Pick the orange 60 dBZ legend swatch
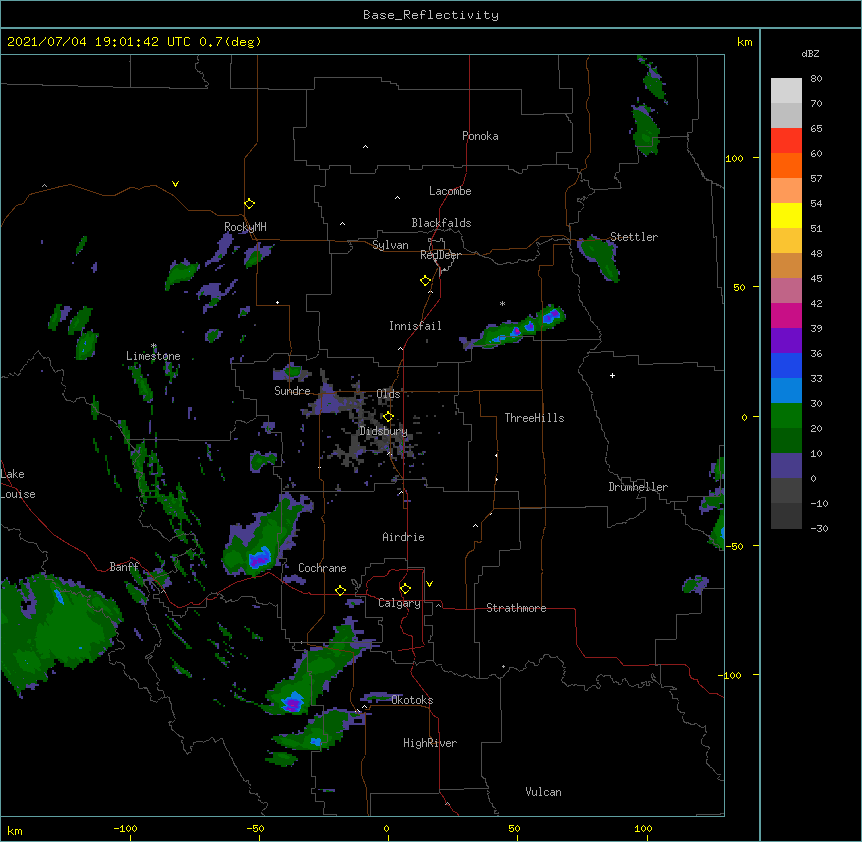This screenshot has width=862, height=842. [x=786, y=165]
